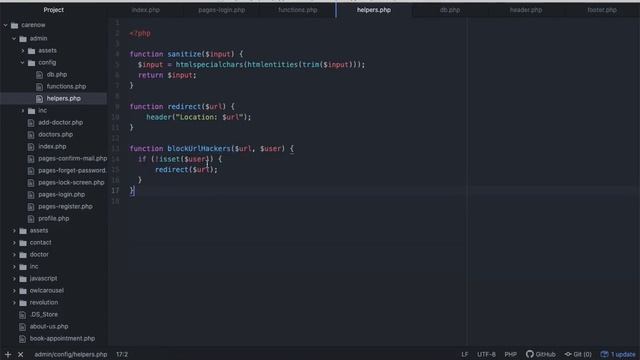
Task: Select the helpers.php tab
Action: point(374,10)
